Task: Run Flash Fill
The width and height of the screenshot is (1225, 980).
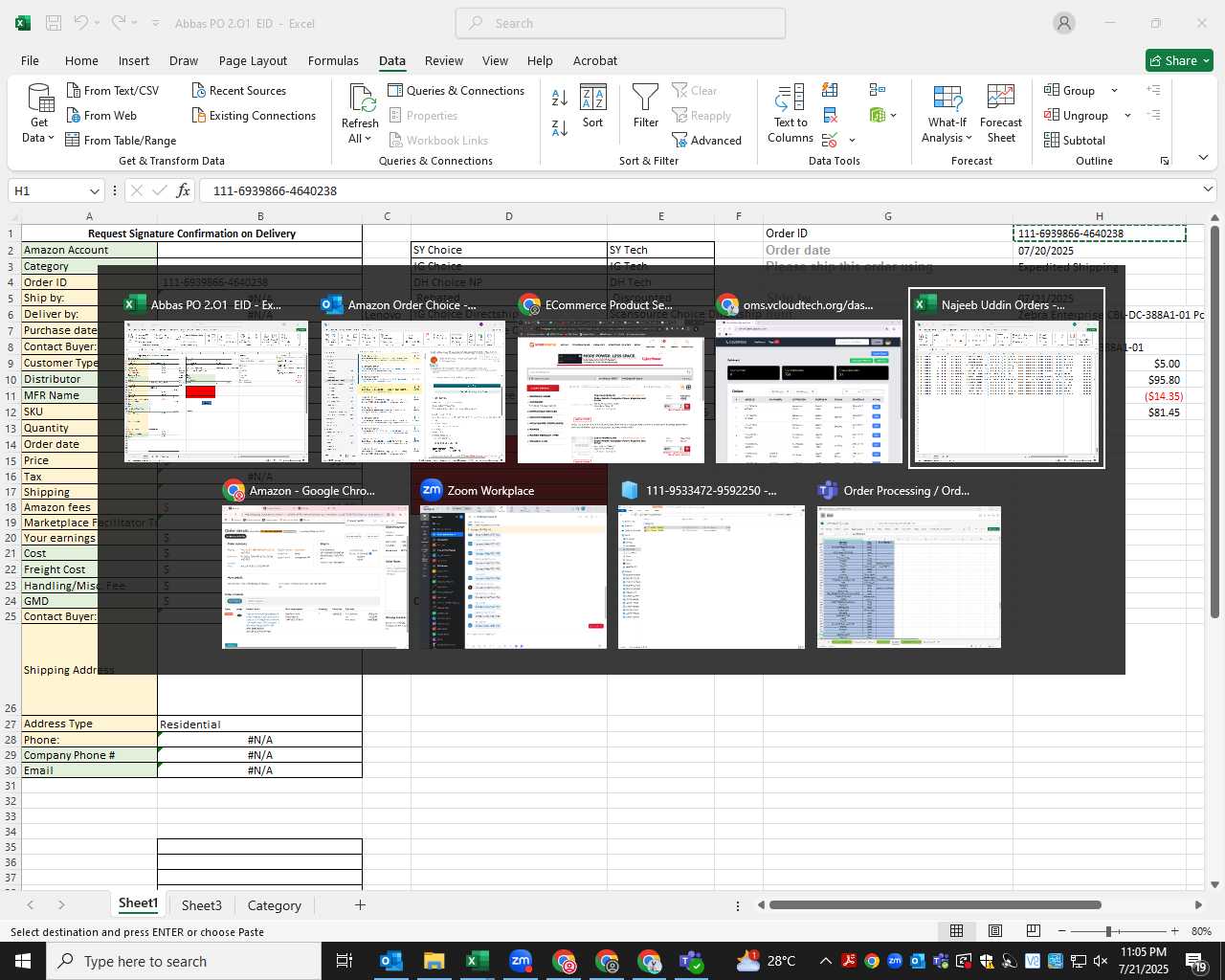Action: [x=831, y=90]
